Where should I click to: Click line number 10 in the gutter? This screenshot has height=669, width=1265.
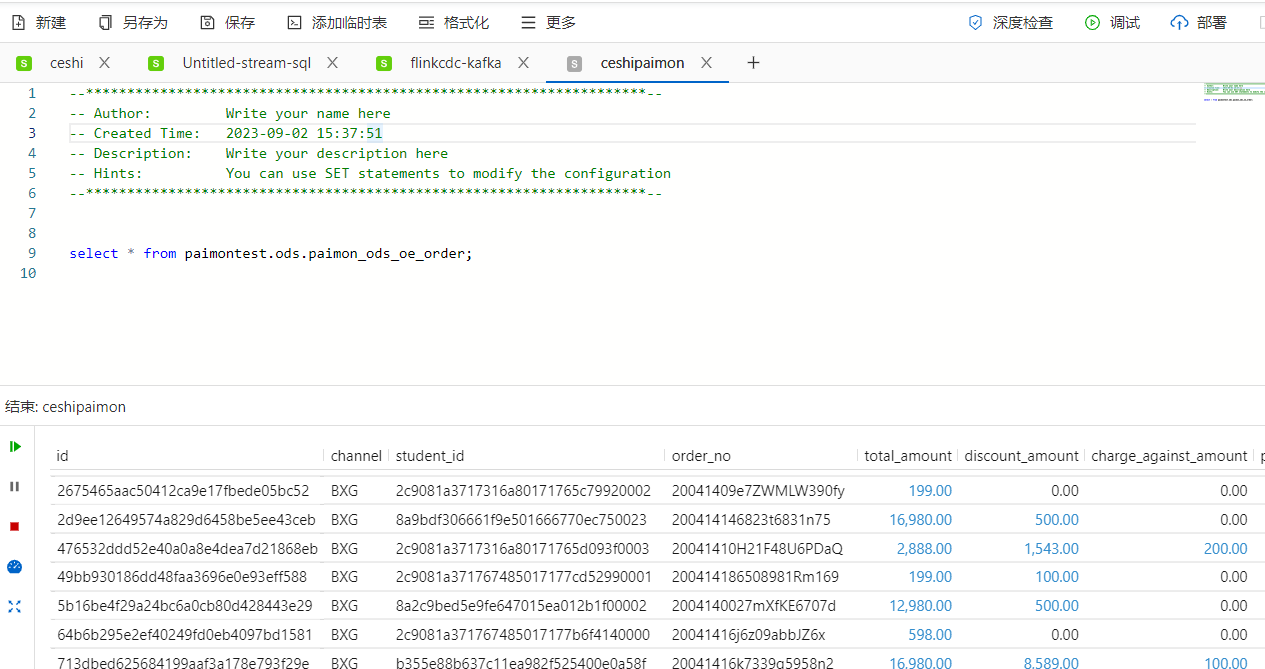tap(27, 273)
